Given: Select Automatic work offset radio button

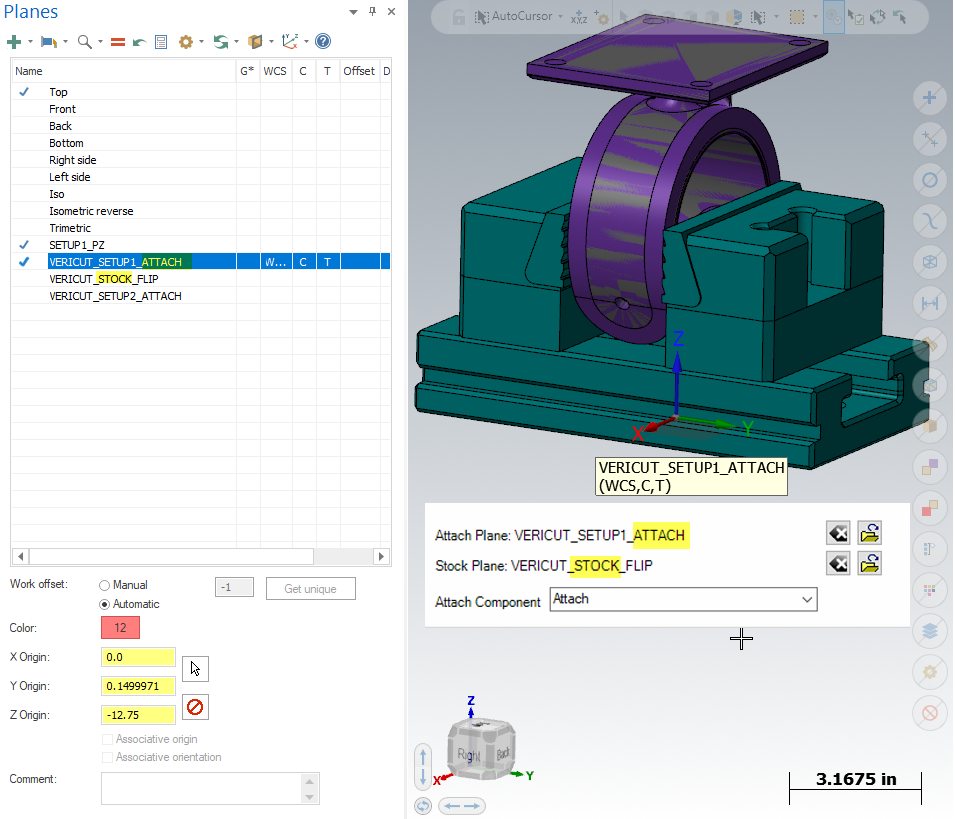Looking at the screenshot, I should (x=104, y=605).
